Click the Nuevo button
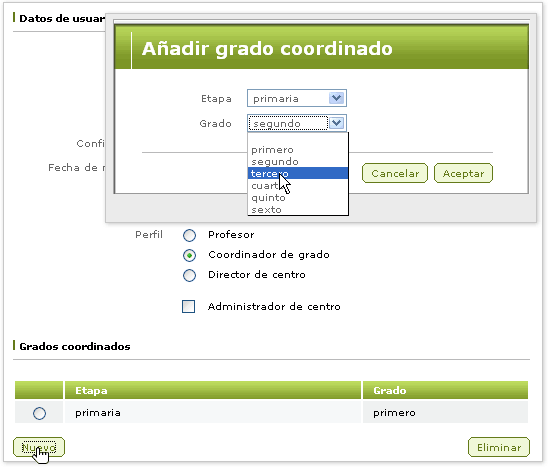Viewport: 548px width, 468px height. tap(39, 447)
